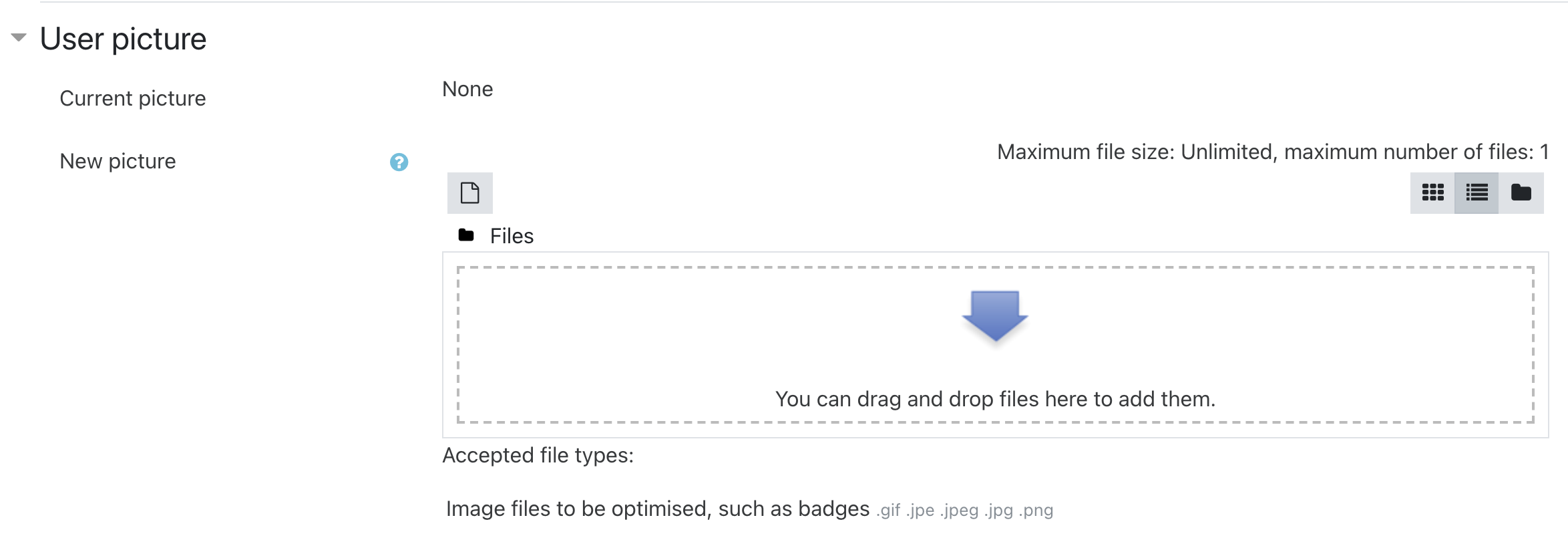
Task: Switch file picker to list details view
Action: 1477,193
